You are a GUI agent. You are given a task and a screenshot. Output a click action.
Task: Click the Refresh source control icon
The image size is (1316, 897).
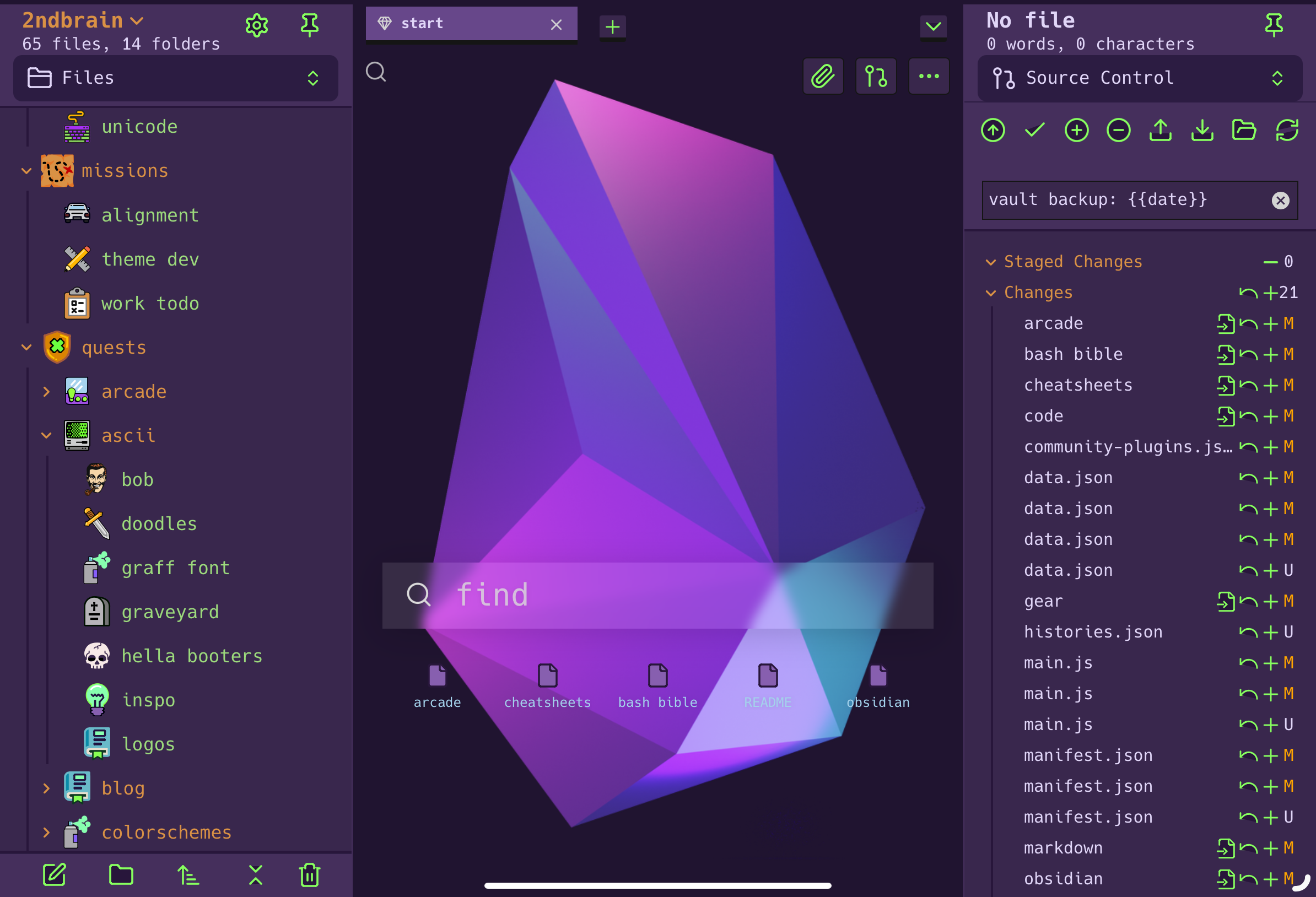point(1287,131)
